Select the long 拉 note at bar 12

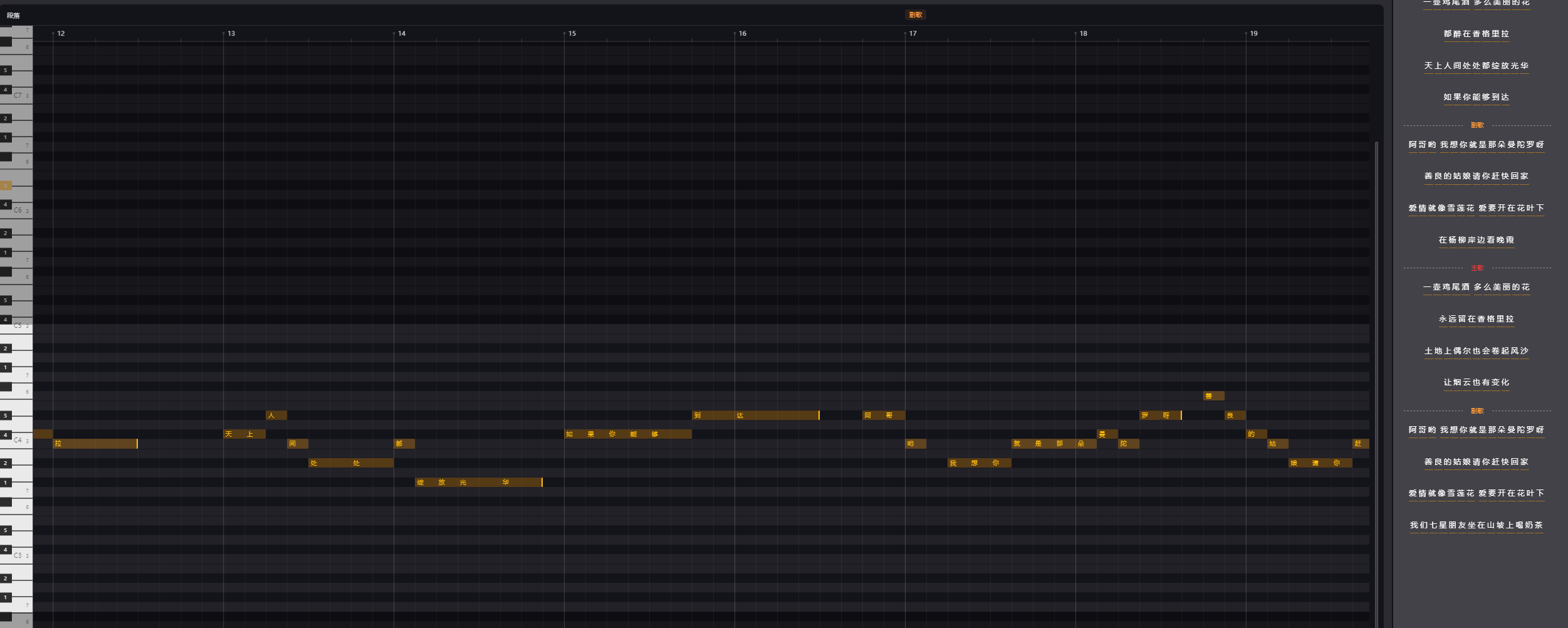click(x=95, y=444)
